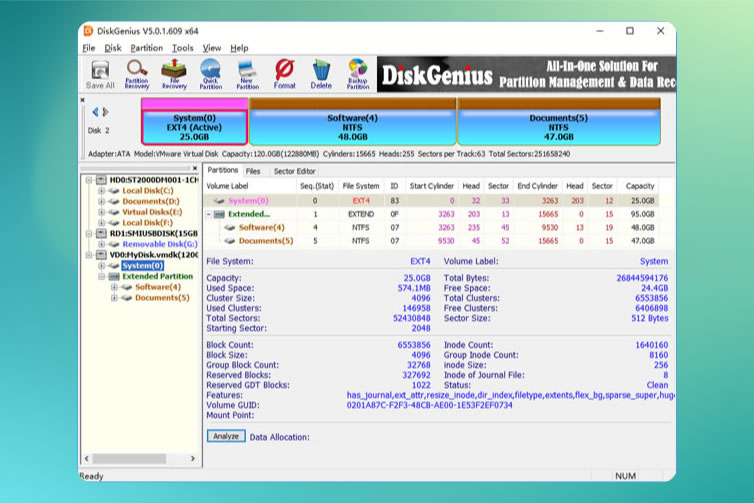Open the Partition menu

click(147, 48)
